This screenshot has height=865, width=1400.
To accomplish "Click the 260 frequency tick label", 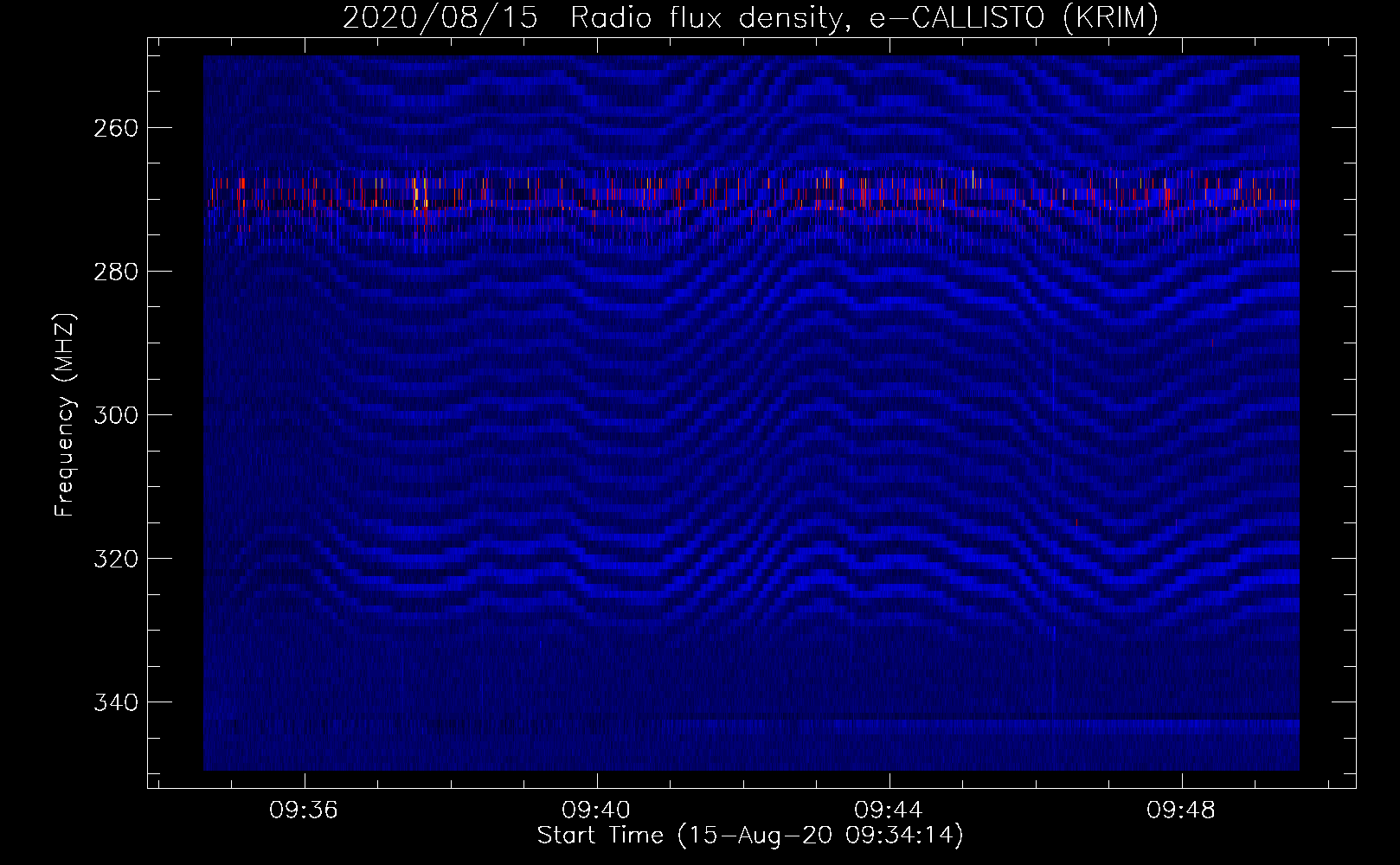I will (115, 128).
